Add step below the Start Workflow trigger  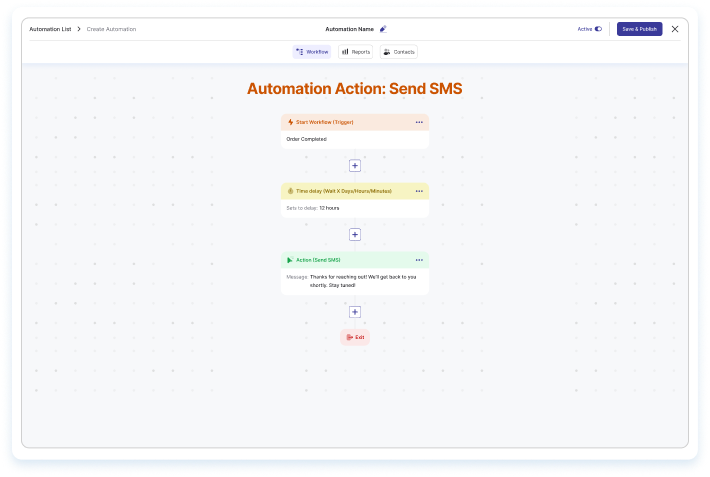355,166
